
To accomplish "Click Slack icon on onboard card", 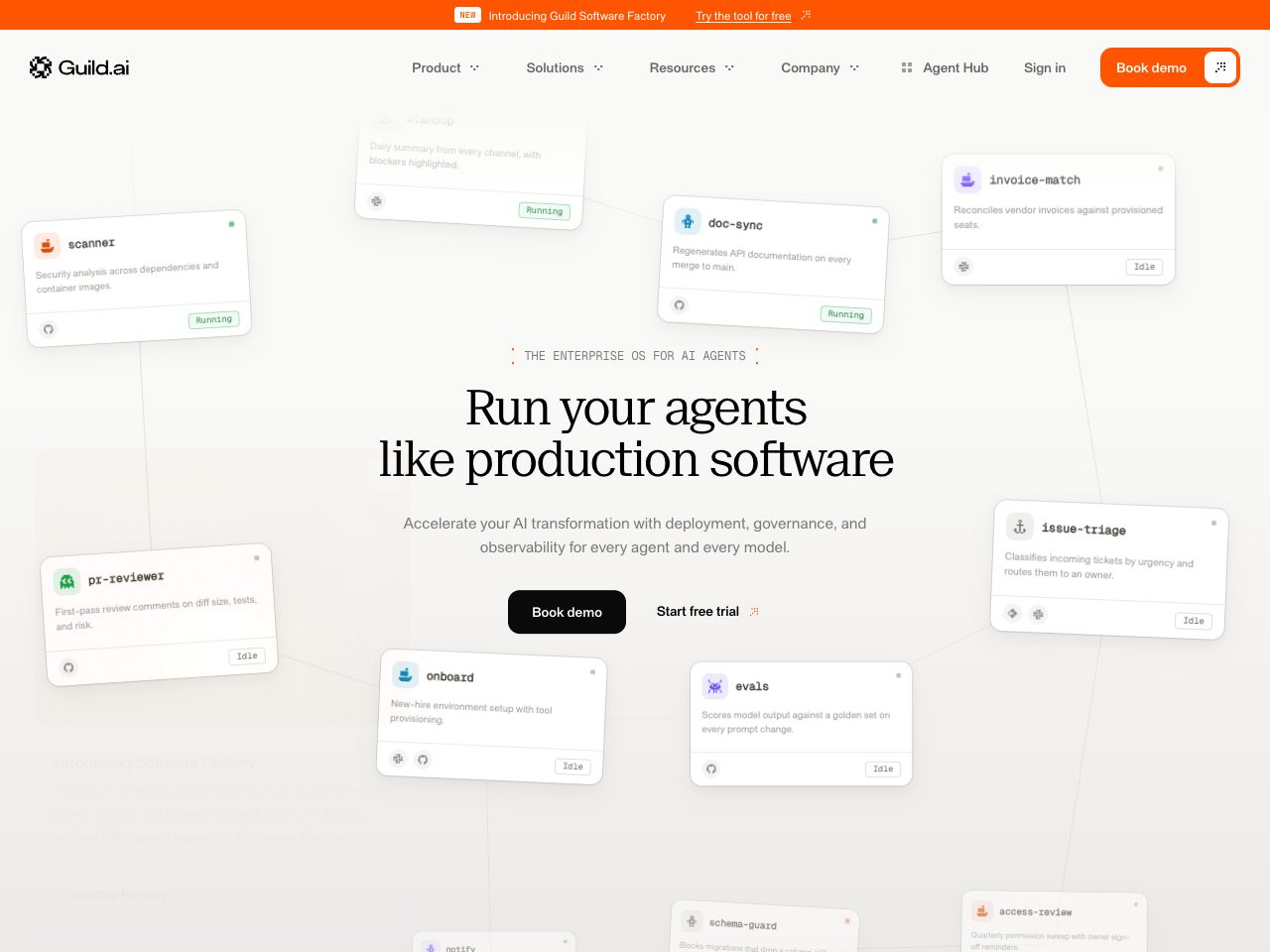I will (398, 759).
